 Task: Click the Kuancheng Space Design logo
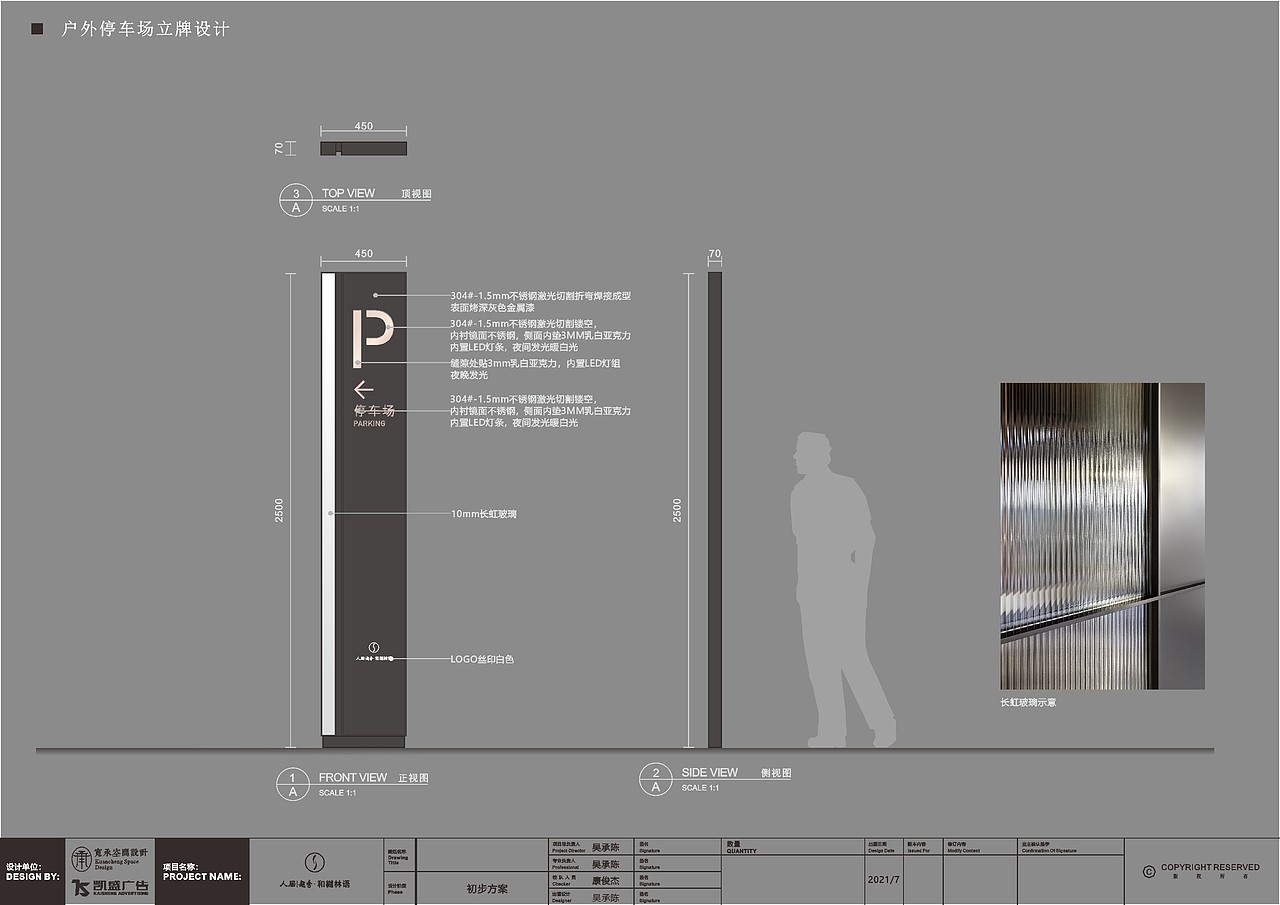point(110,857)
